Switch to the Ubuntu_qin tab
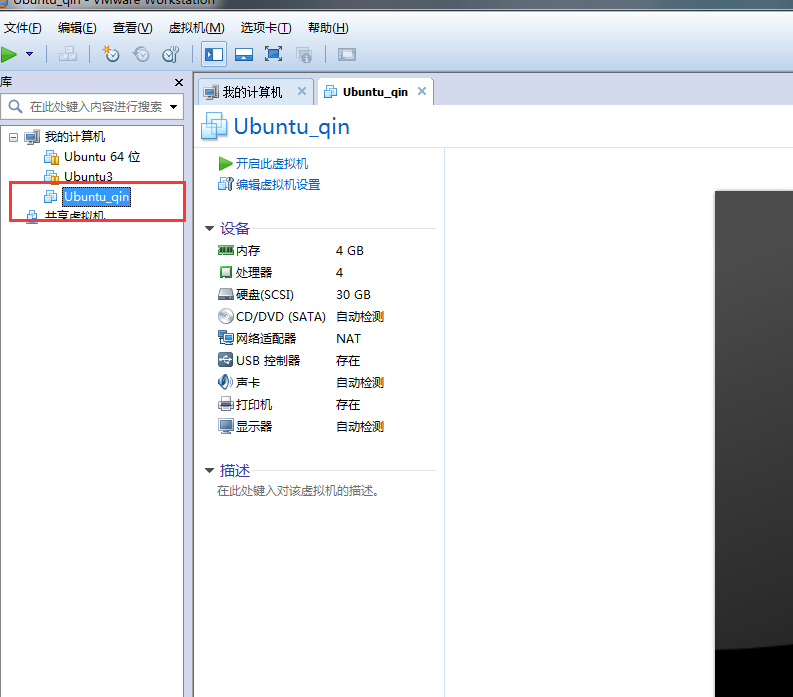Viewport: 793px width, 697px height. (375, 92)
